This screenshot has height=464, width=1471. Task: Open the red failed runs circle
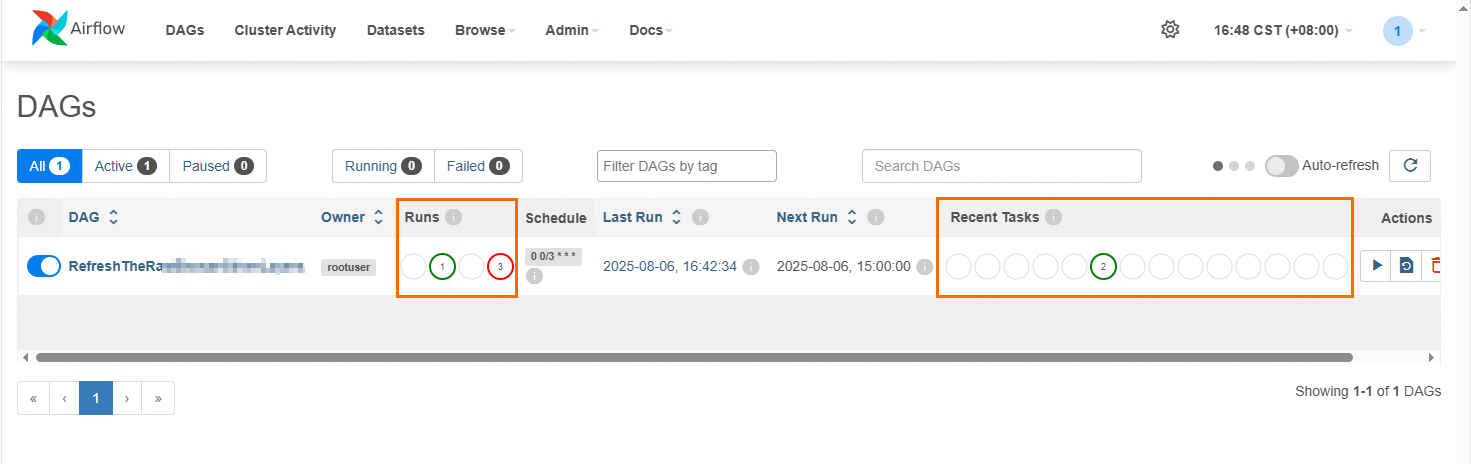point(500,267)
